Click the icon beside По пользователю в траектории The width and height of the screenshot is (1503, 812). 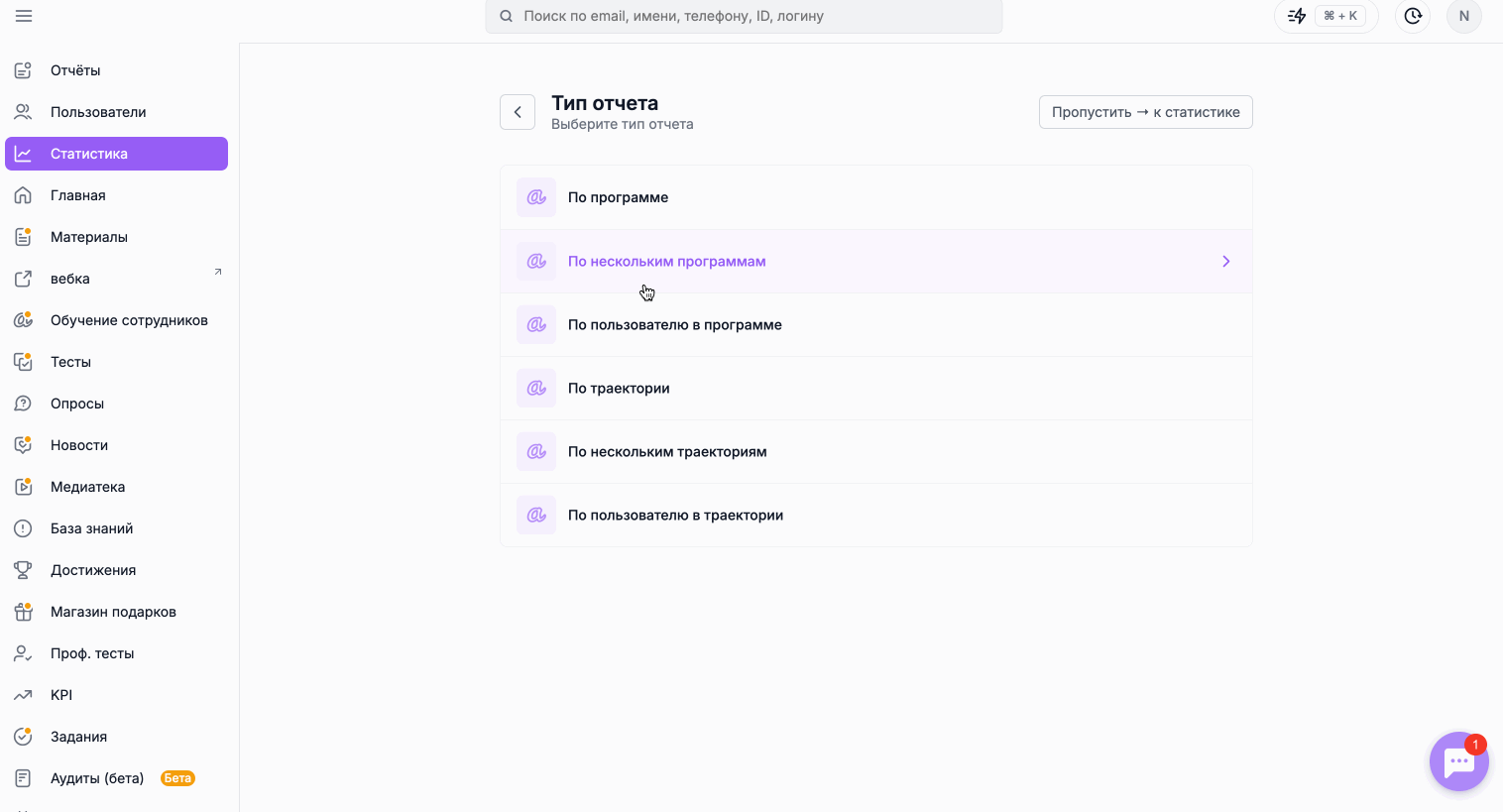(x=536, y=515)
